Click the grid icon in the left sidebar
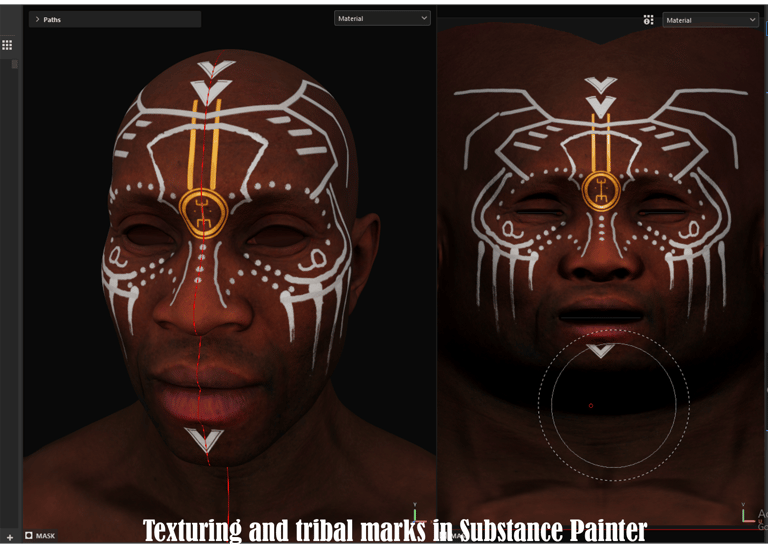The image size is (768, 548). tap(7, 46)
